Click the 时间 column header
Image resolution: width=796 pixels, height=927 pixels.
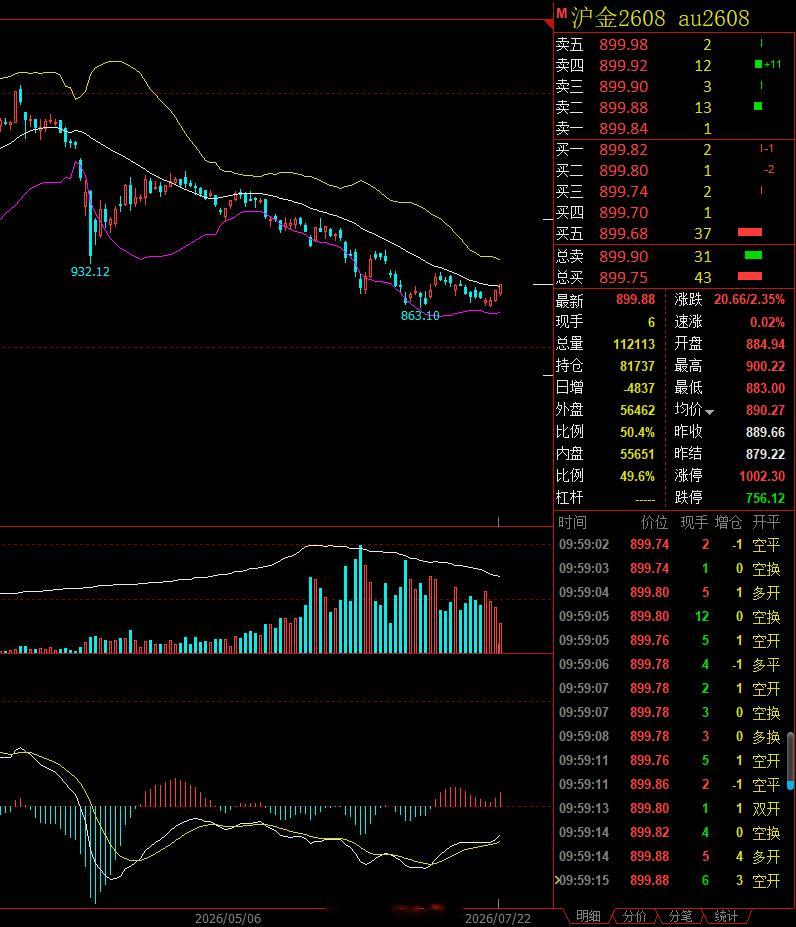pos(572,523)
